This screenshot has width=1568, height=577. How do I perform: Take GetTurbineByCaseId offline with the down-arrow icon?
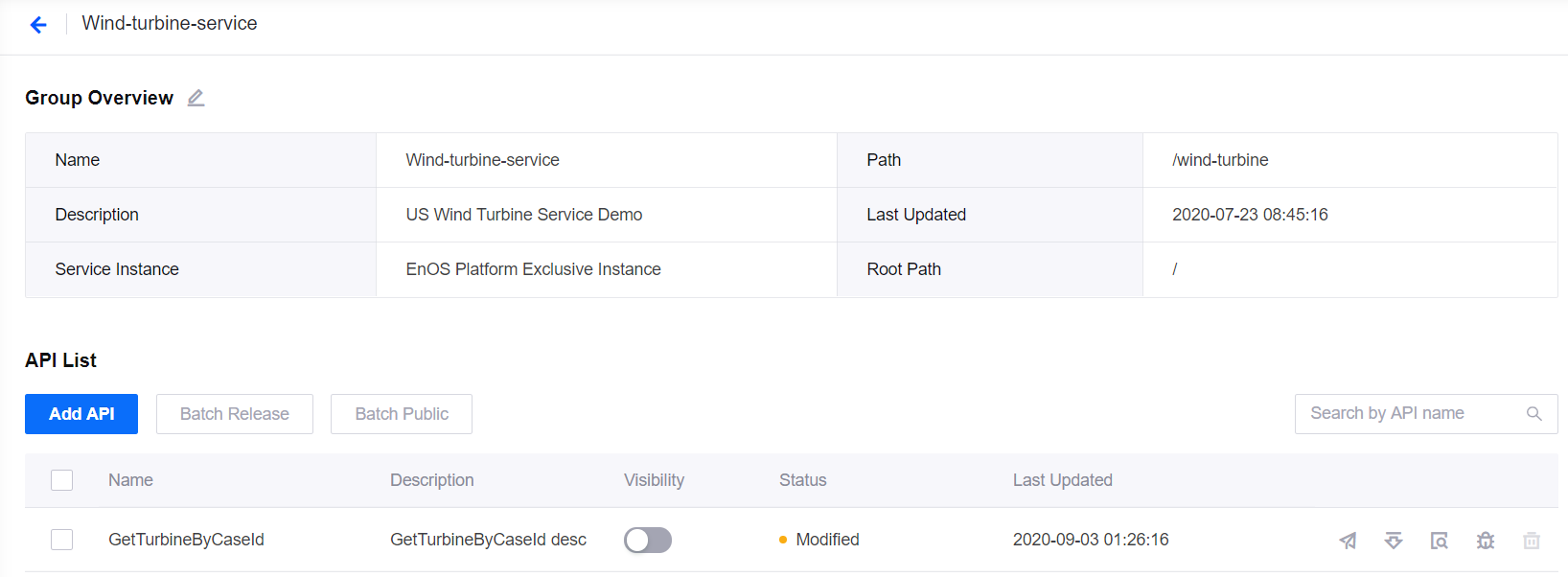pos(1394,541)
